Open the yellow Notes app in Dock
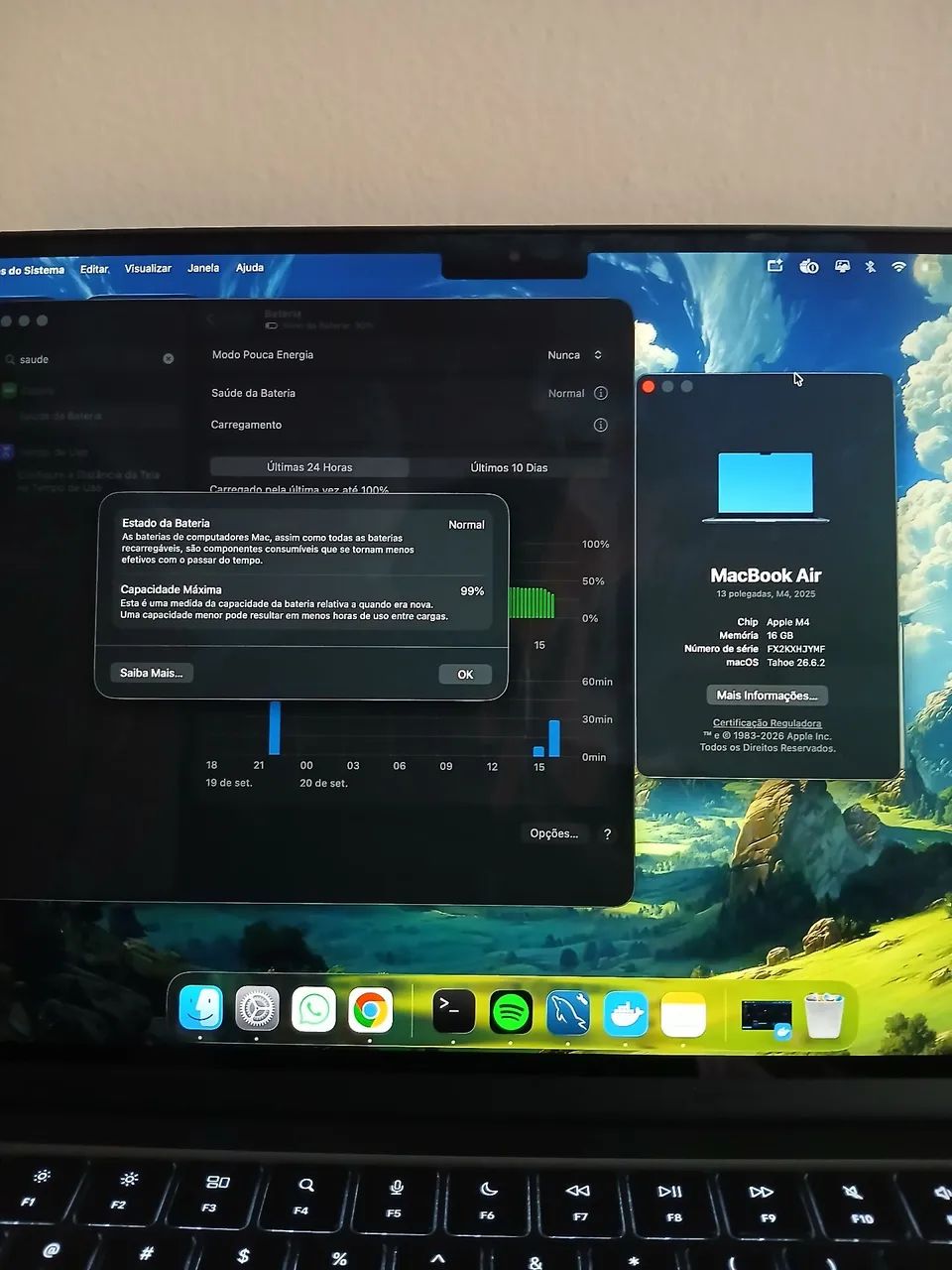Viewport: 952px width, 1270px height. click(683, 1015)
